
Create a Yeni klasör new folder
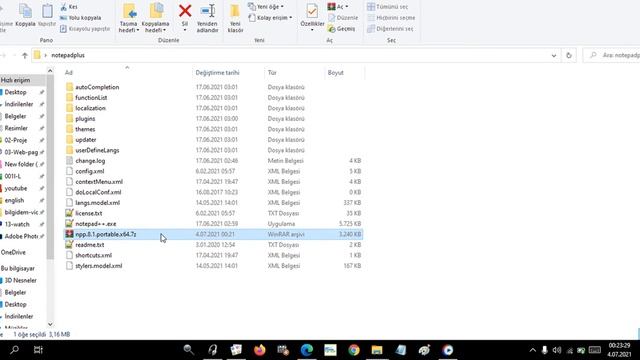[235, 18]
